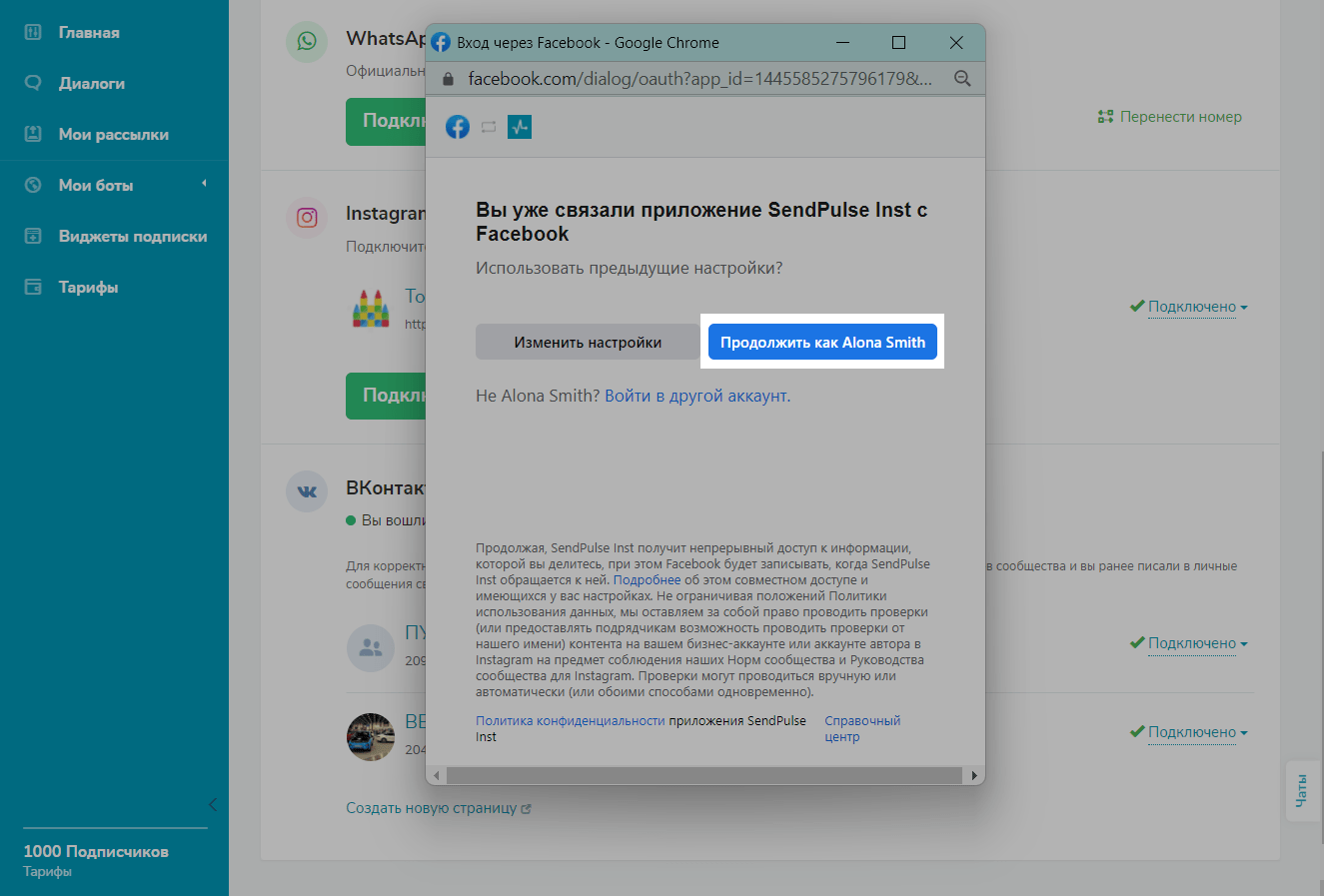Click the Facebook favicon in popup title bar
Image resolution: width=1324 pixels, height=896 pixels.
coord(441,43)
